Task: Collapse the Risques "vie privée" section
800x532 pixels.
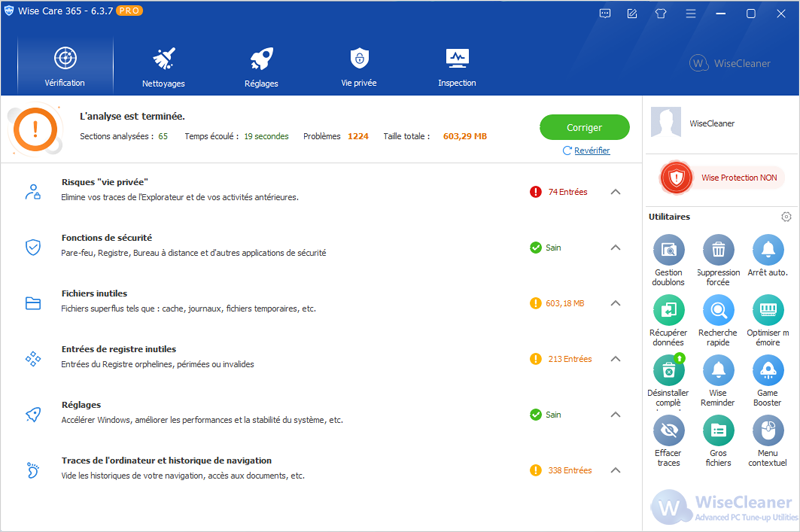Action: pos(616,192)
